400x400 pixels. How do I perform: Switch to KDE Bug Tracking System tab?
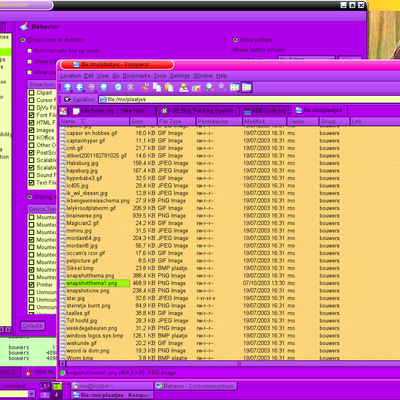197,111
